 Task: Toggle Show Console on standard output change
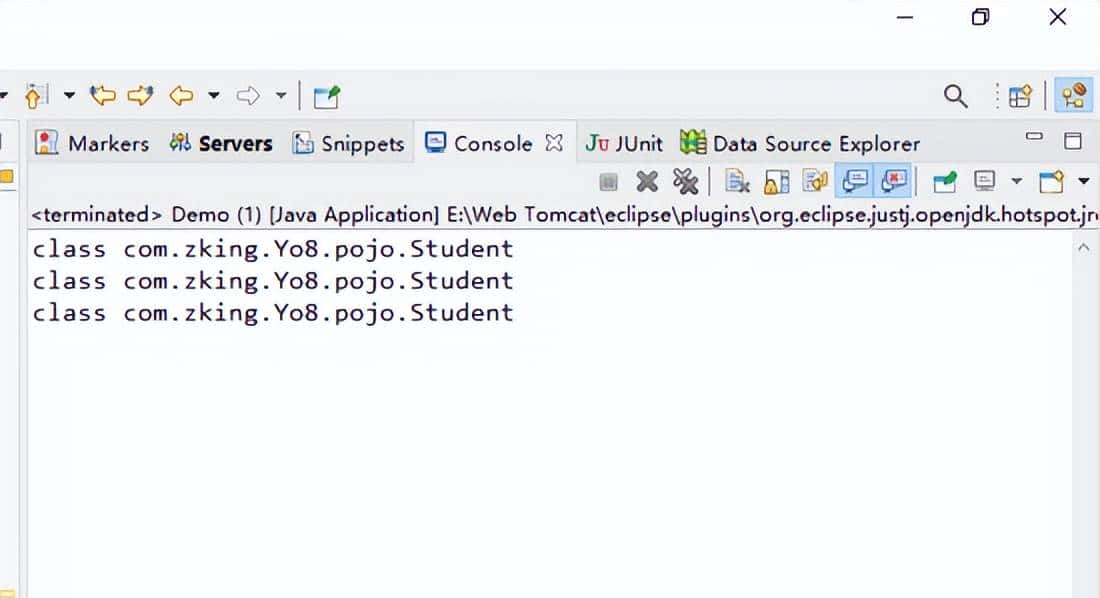click(854, 181)
